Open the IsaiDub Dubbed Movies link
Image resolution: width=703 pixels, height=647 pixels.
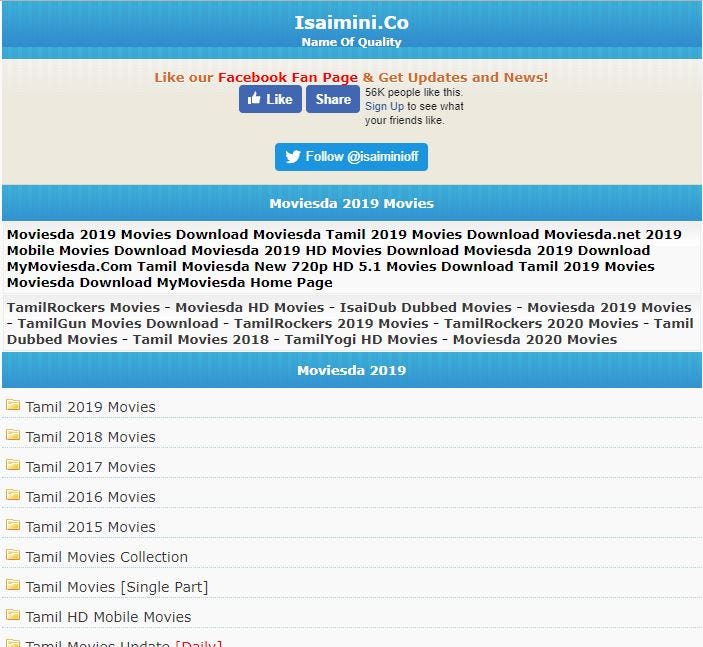(x=425, y=308)
